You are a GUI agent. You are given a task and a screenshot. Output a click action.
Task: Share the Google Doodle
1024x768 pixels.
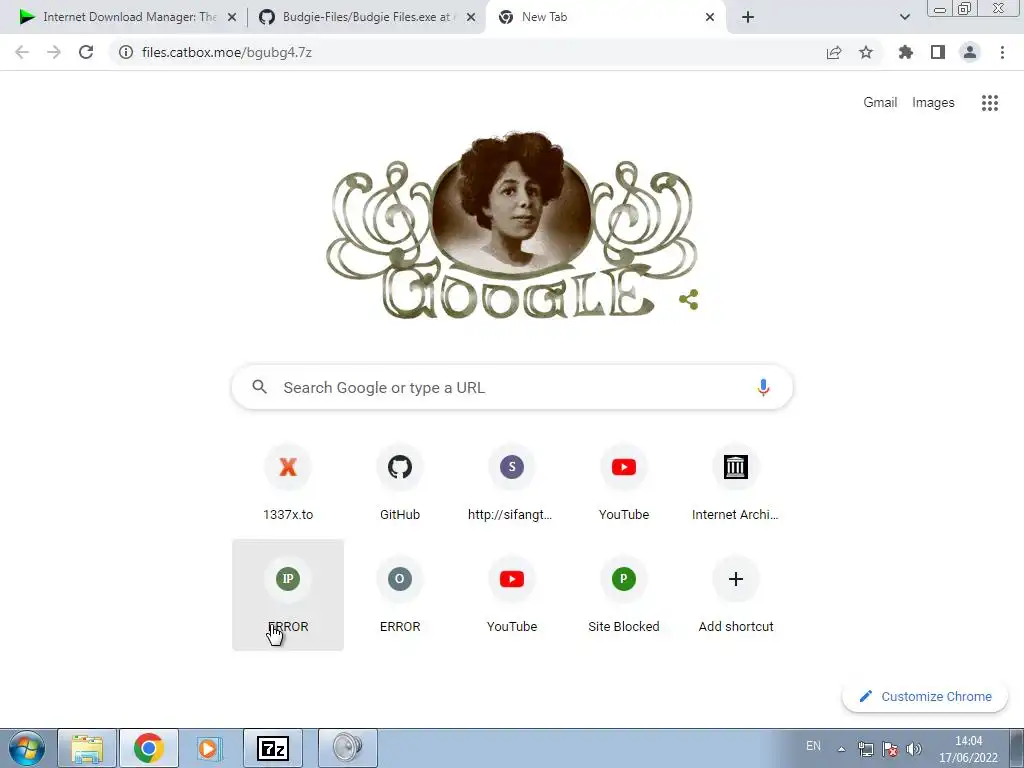pyautogui.click(x=688, y=300)
